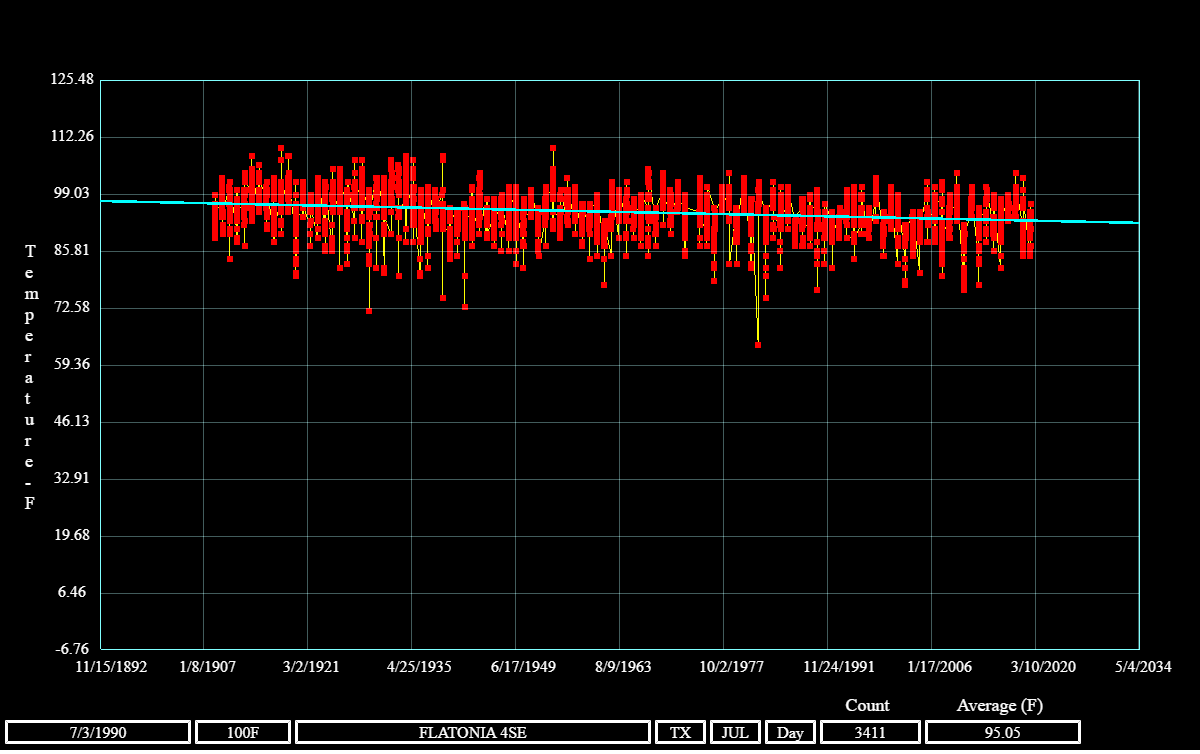Click y-axis label 99.03
The image size is (1200, 754).
[x=75, y=193]
